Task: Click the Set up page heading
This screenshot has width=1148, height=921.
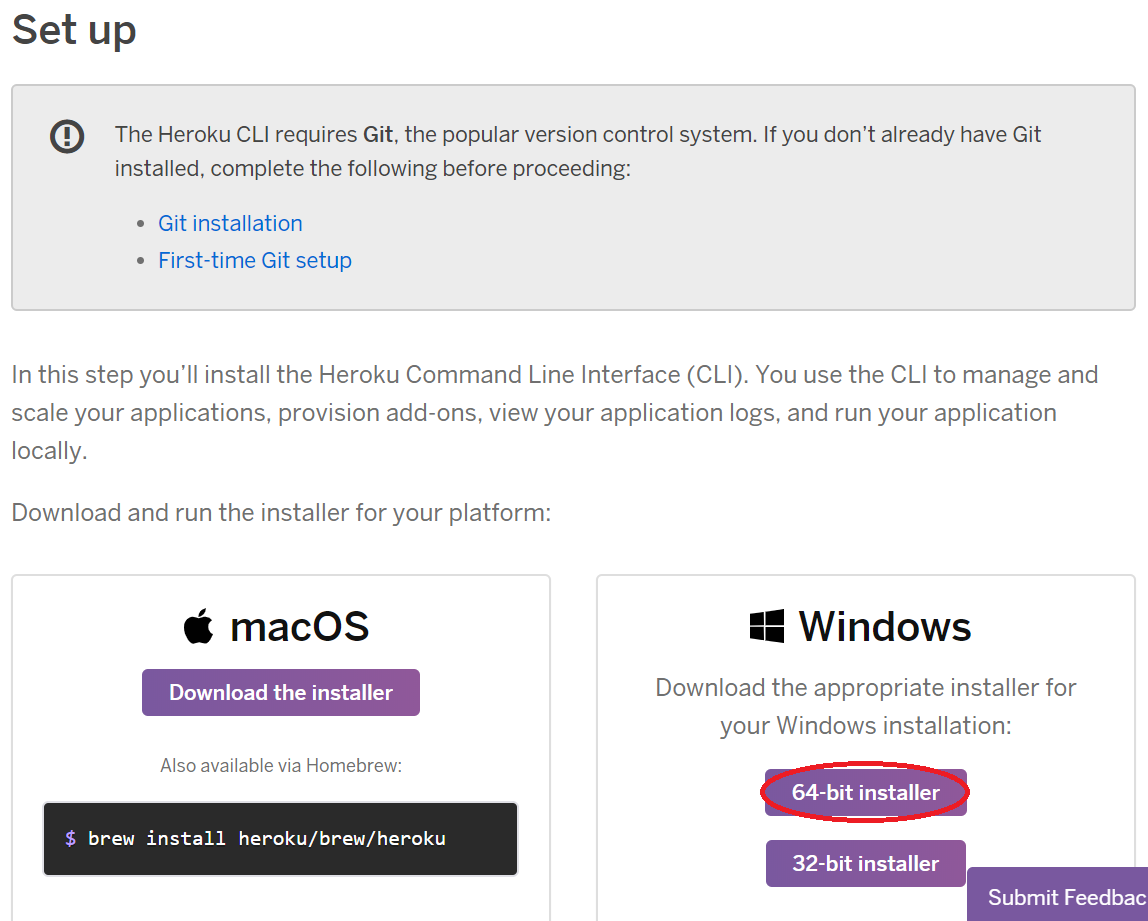Action: click(x=74, y=30)
